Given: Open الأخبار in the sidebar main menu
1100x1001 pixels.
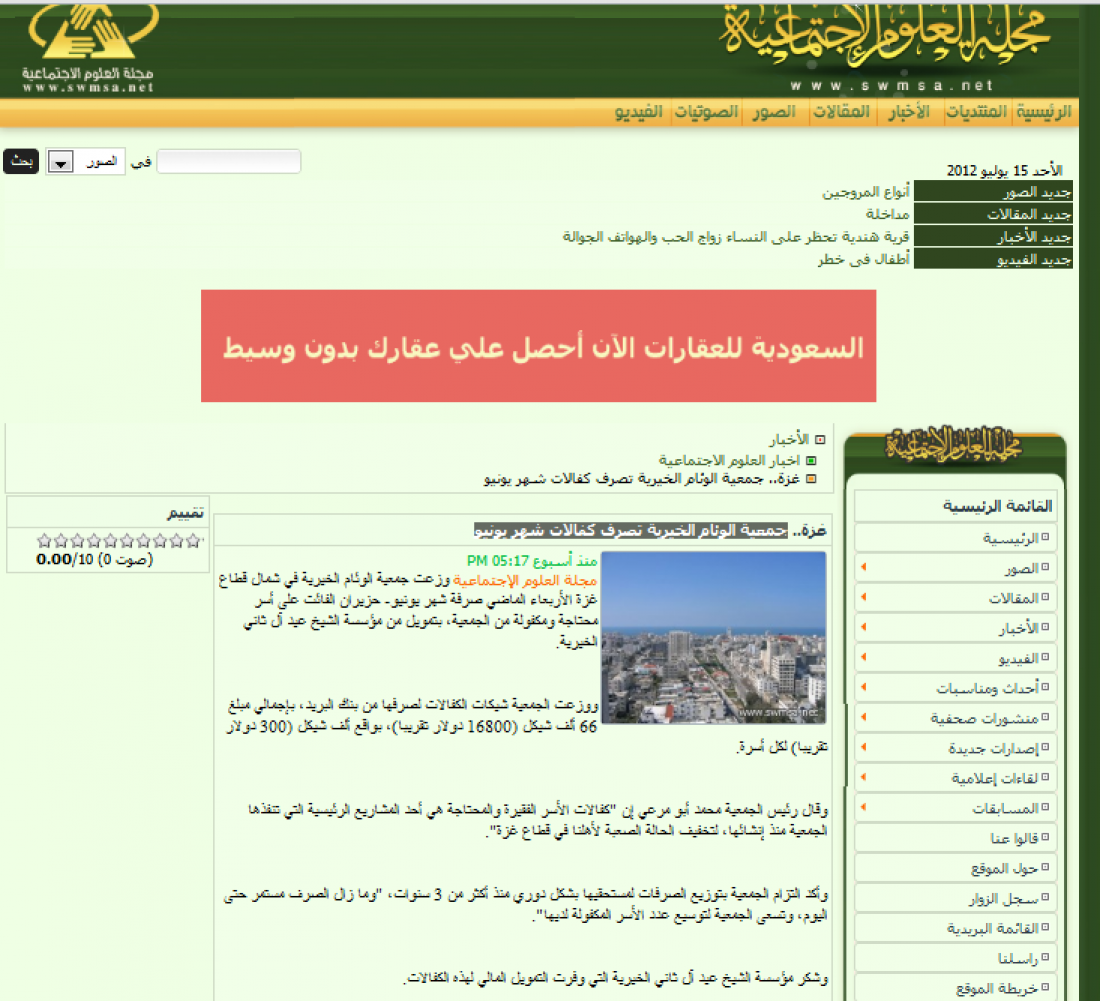Looking at the screenshot, I should click(955, 629).
